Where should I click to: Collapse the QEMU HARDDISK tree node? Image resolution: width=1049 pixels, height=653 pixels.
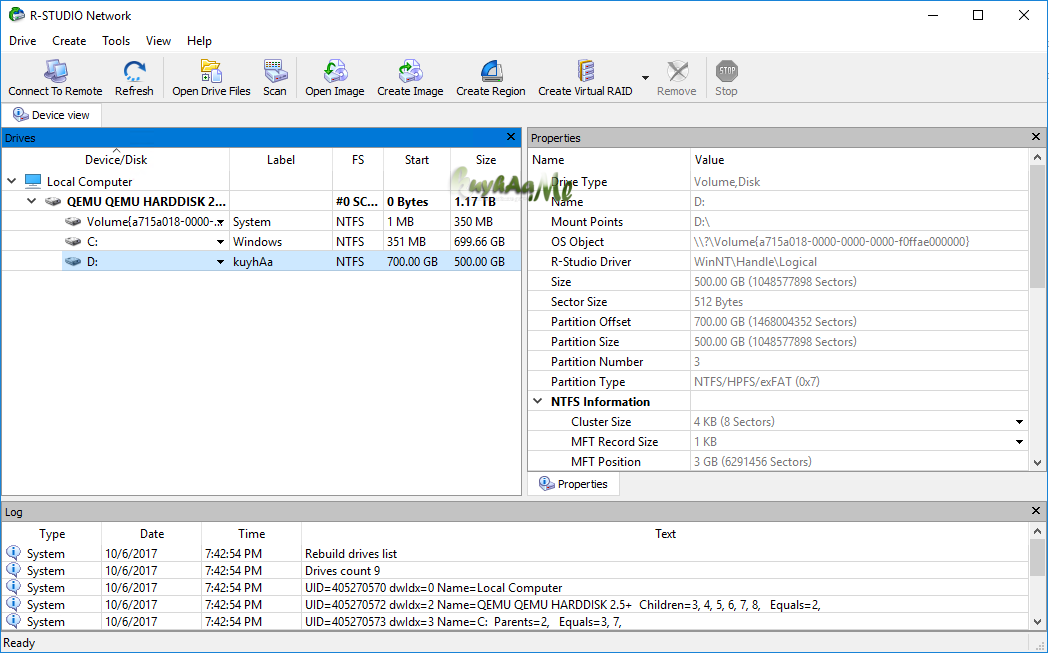[x=31, y=201]
